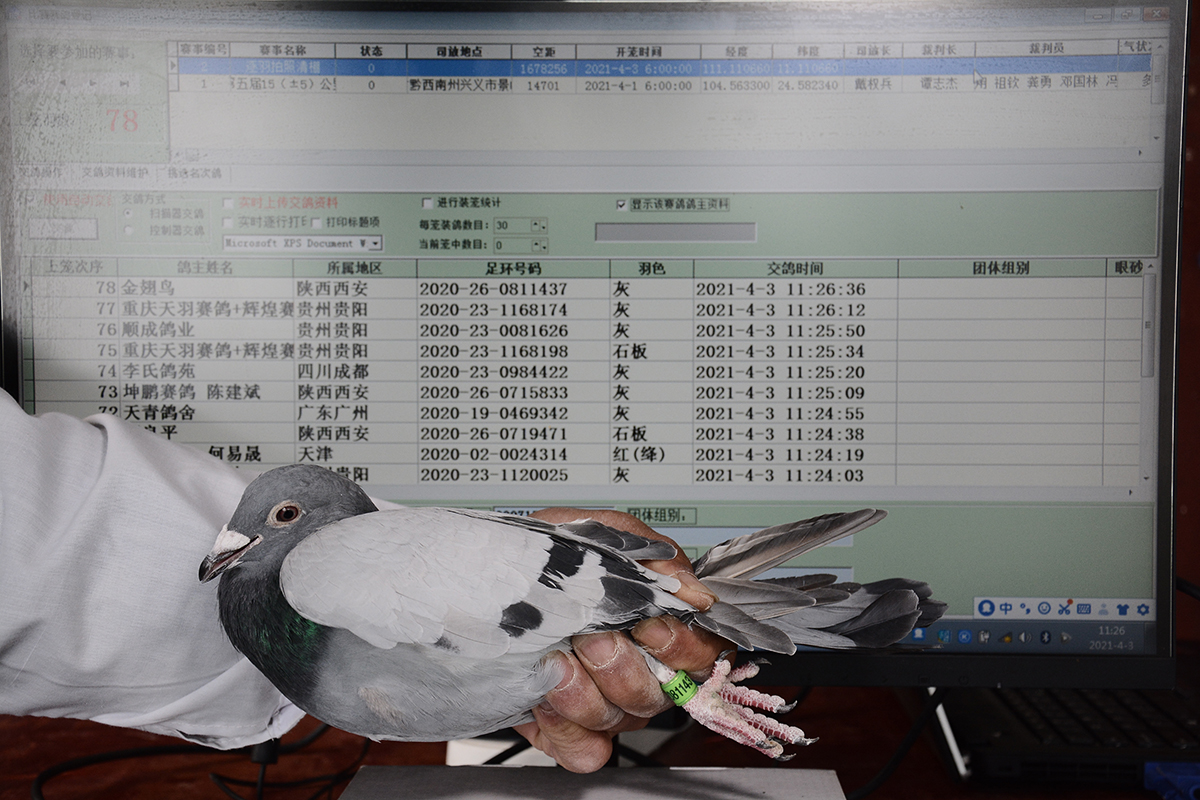The width and height of the screenshot is (1200, 800).
Task: Select the 控制器交鸽 radio button
Action: 129,230
